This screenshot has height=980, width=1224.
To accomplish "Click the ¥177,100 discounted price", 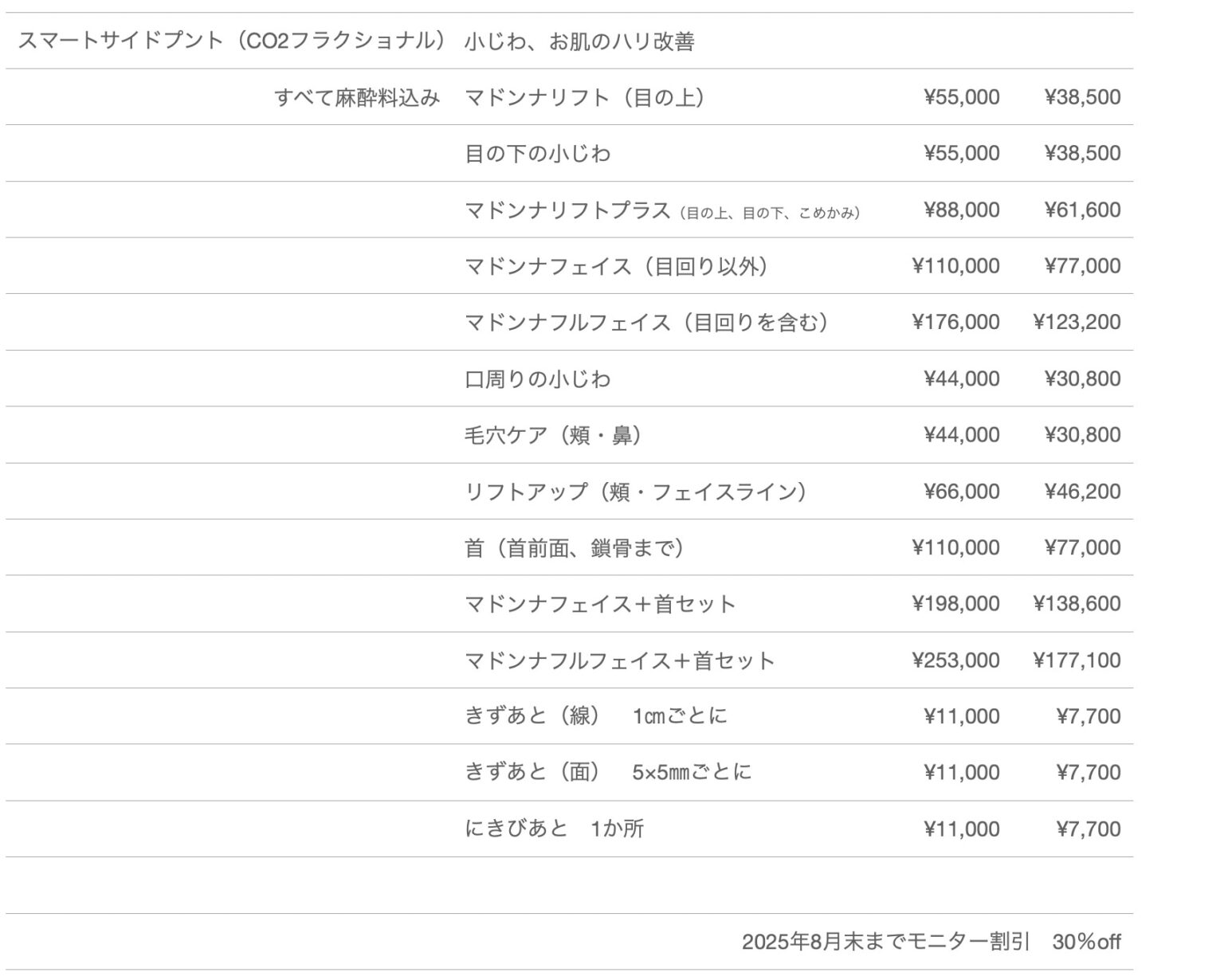I will pyautogui.click(x=1077, y=661).
